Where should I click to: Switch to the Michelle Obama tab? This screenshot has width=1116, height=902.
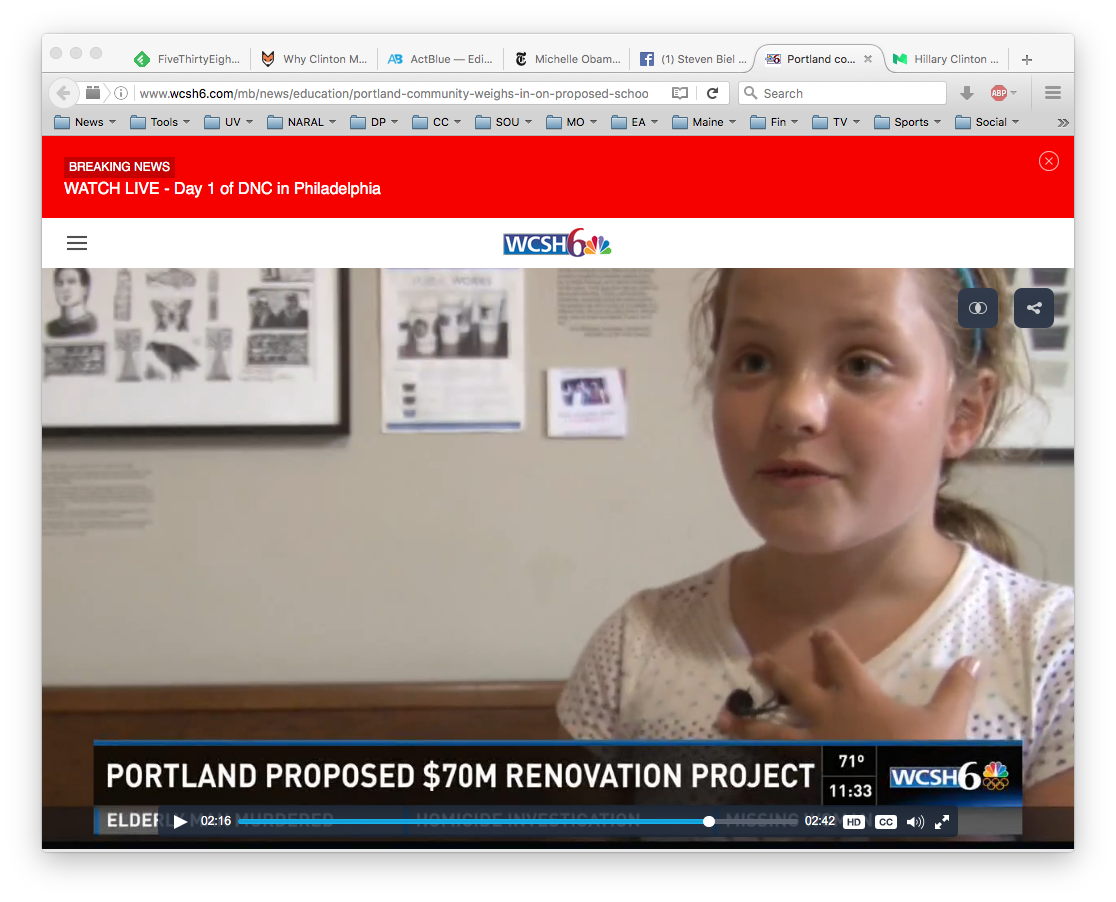coord(567,59)
